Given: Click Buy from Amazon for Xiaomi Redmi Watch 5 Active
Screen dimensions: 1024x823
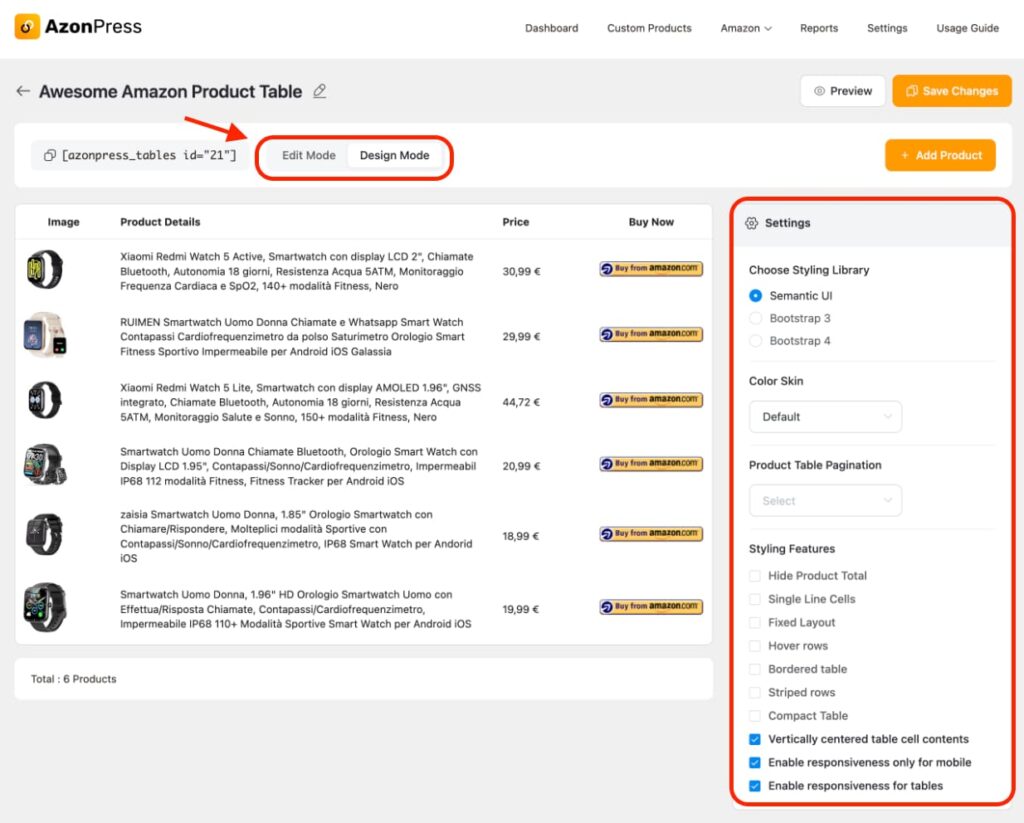Looking at the screenshot, I should pos(651,268).
